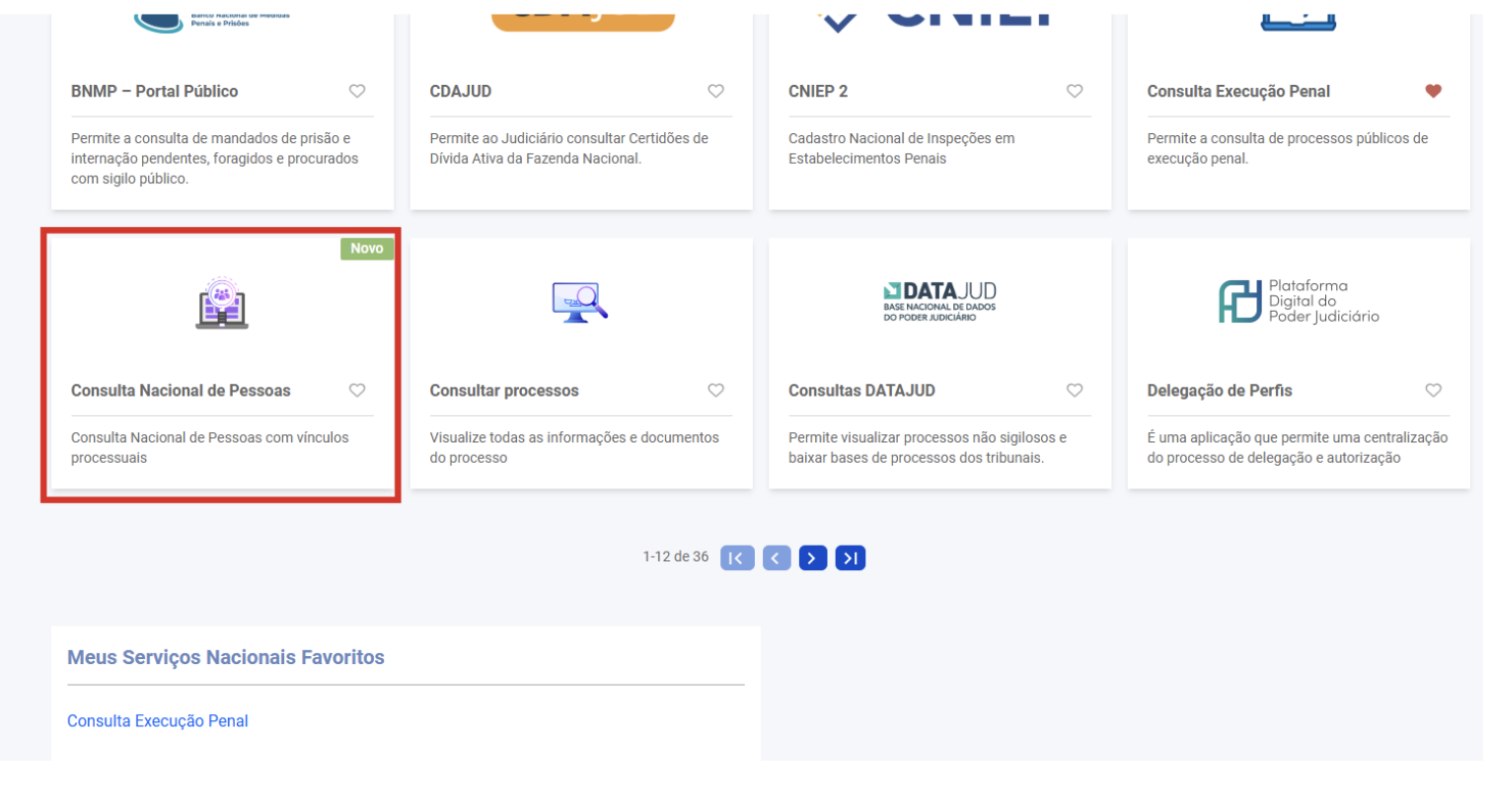This screenshot has width=1490, height=812.
Task: Select the Consultar processos magnifier monitor icon
Action: (x=581, y=304)
